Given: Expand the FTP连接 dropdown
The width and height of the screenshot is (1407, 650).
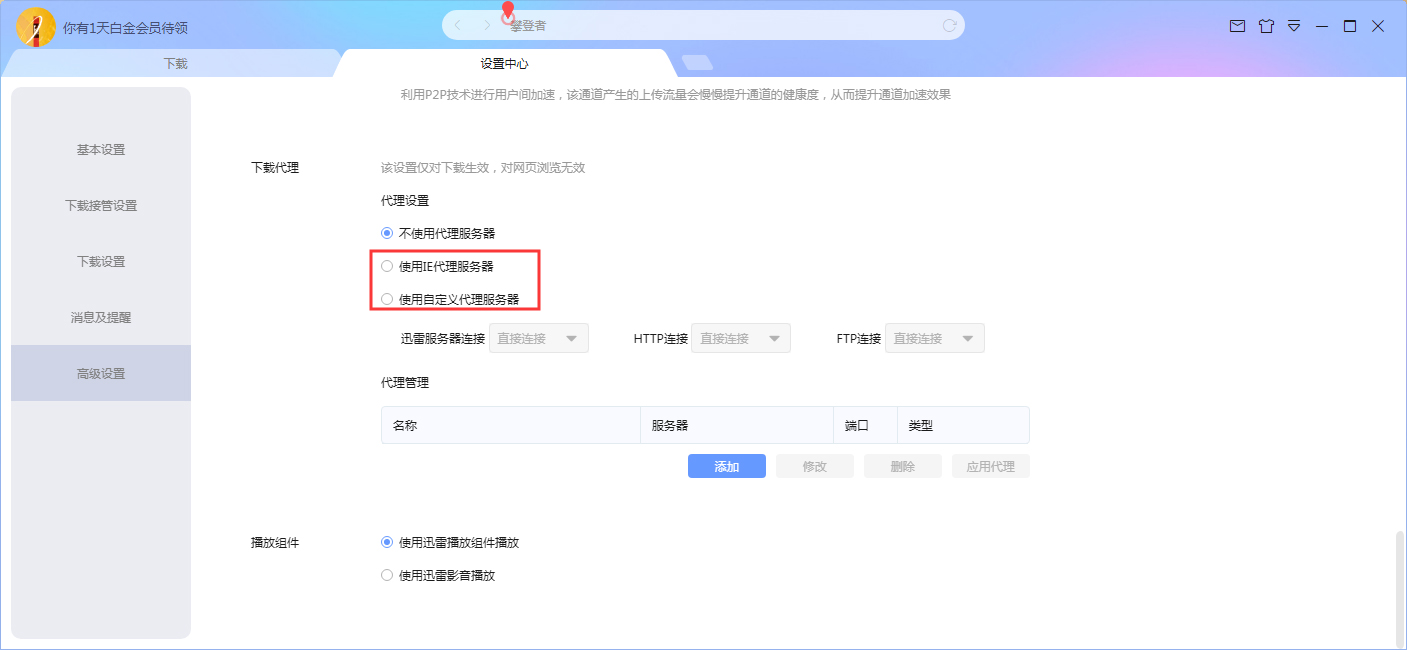Looking at the screenshot, I should point(934,338).
